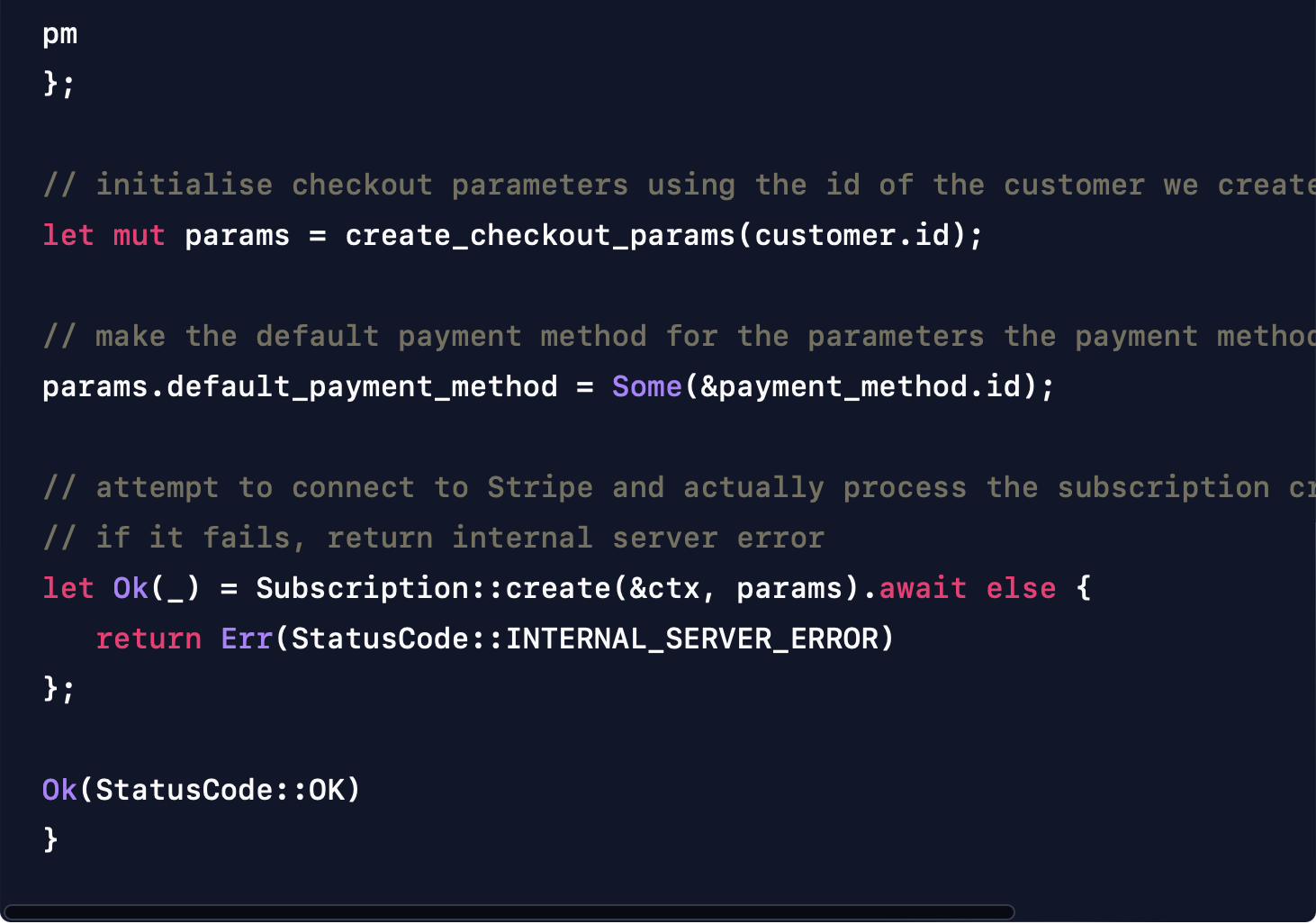1316x924 pixels.
Task: Click the else keyword
Action: [1021, 589]
